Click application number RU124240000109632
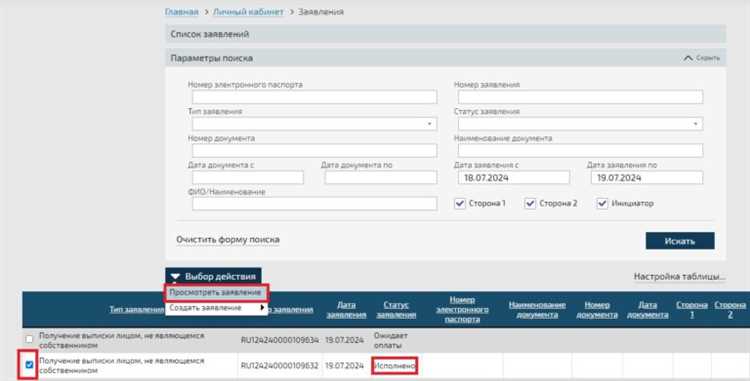 click(280, 366)
